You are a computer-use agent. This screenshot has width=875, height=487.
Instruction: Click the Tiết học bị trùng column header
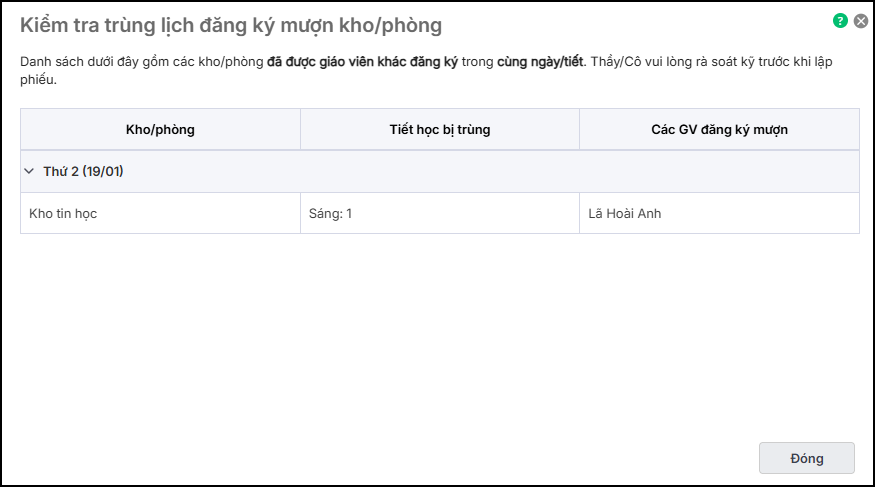click(x=439, y=130)
